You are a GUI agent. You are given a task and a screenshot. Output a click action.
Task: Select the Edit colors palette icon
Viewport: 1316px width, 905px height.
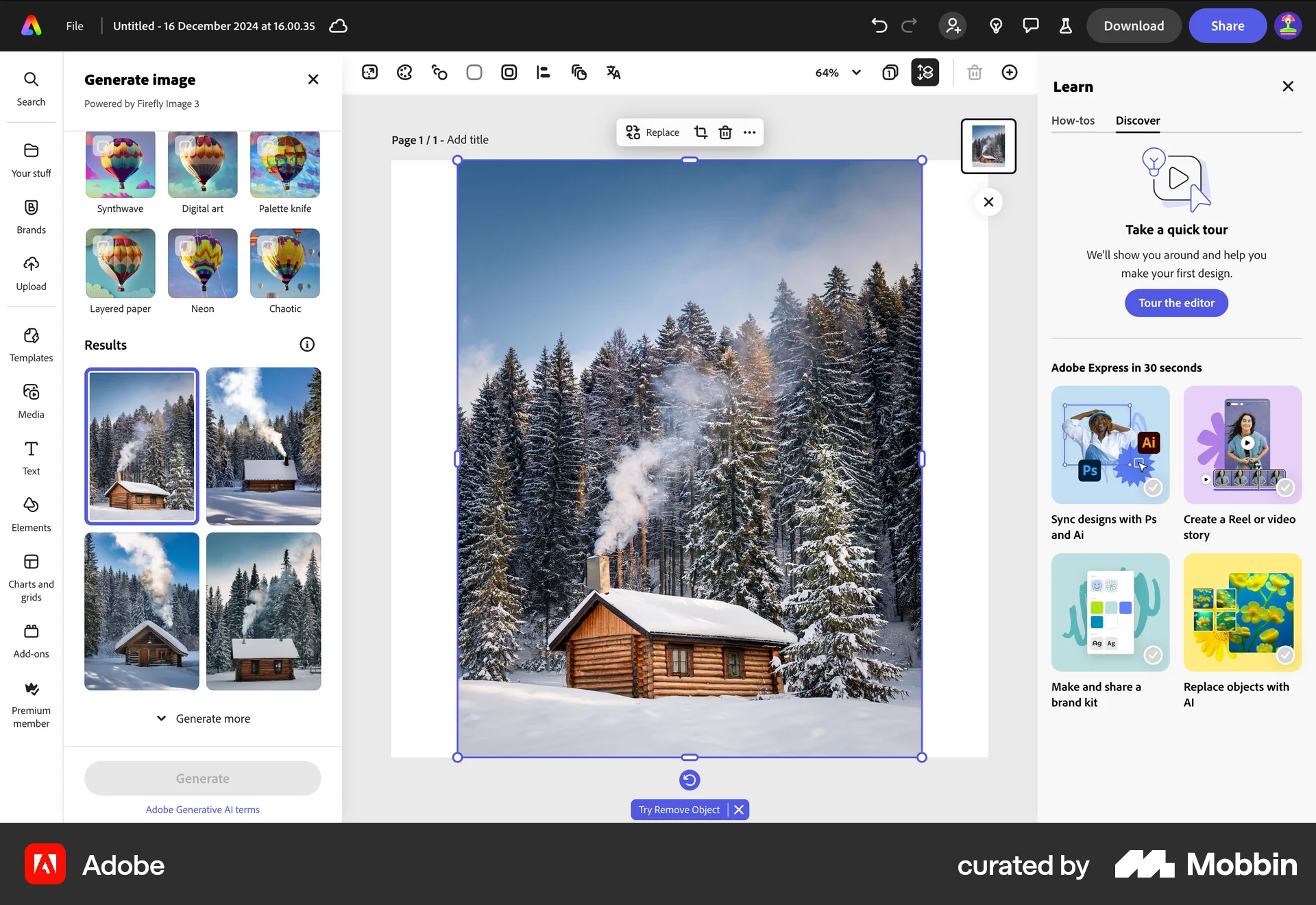pos(404,72)
